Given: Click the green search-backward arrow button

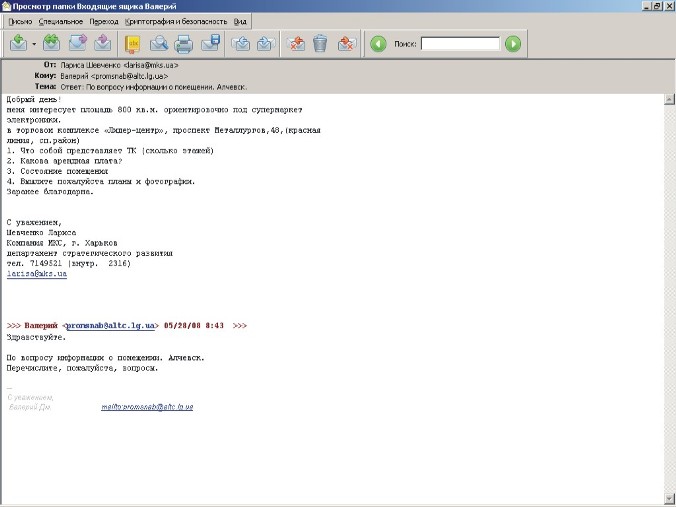Looking at the screenshot, I should click(x=378, y=44).
